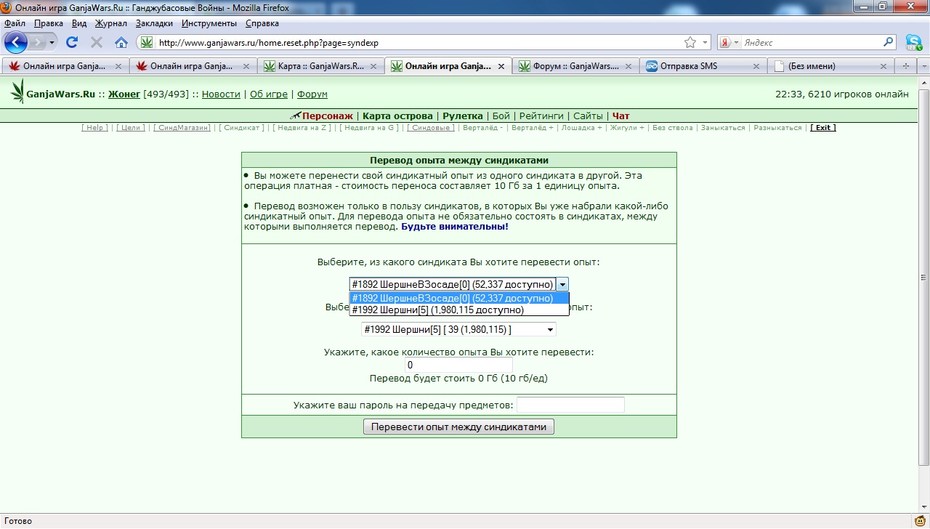
Task: Open the Вид menu
Action: pos(79,23)
